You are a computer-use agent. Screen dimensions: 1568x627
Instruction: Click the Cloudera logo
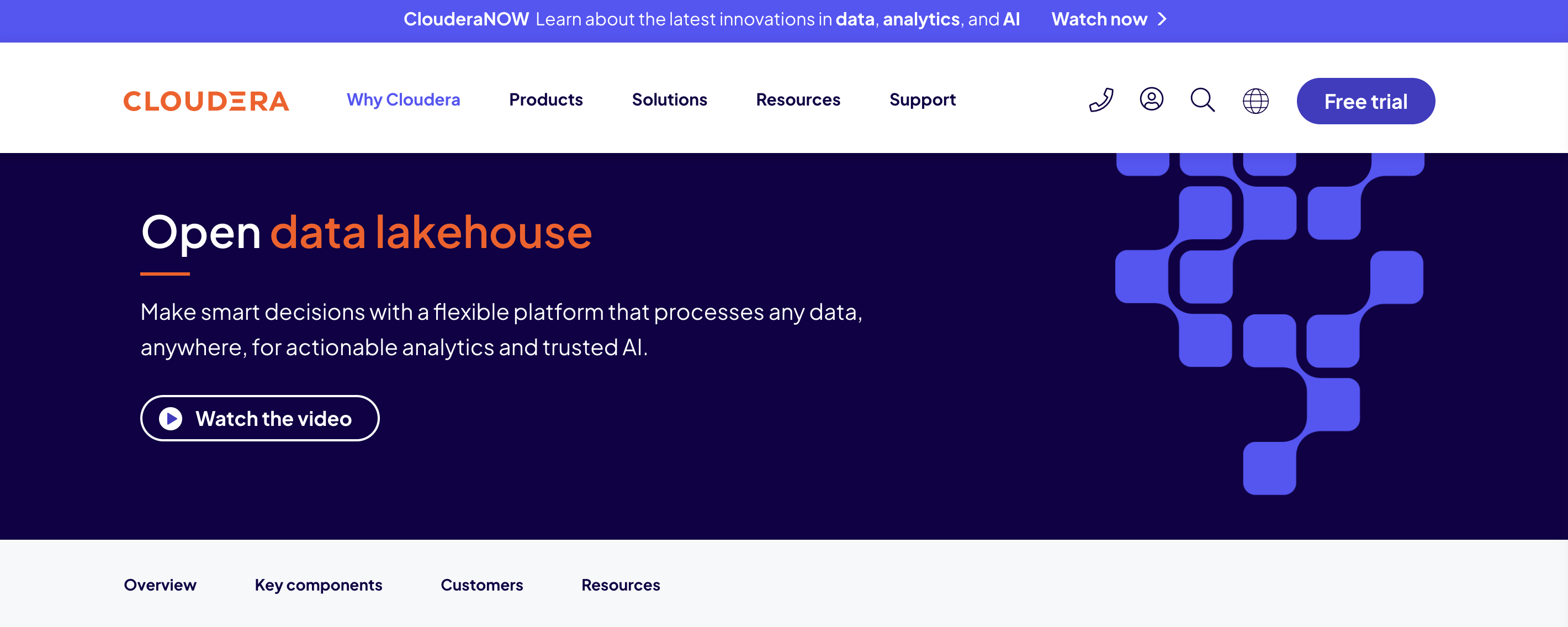coord(206,101)
